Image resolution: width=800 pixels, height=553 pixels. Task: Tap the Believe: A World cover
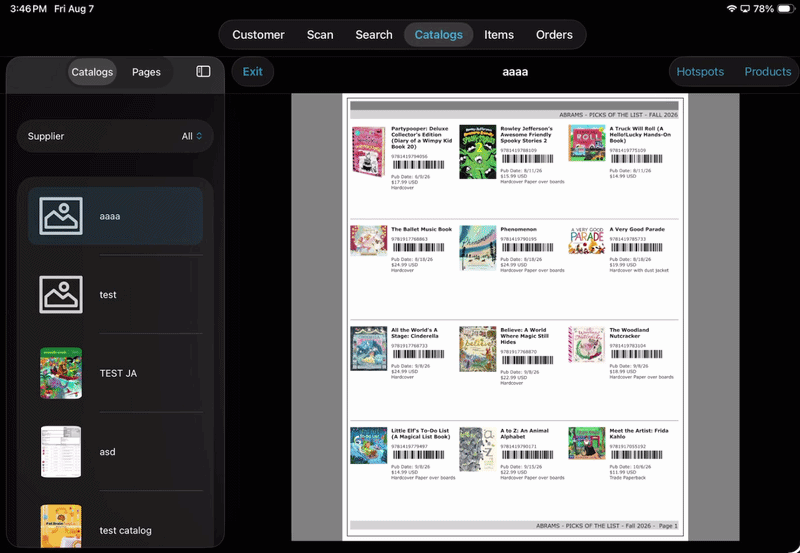[478, 349]
